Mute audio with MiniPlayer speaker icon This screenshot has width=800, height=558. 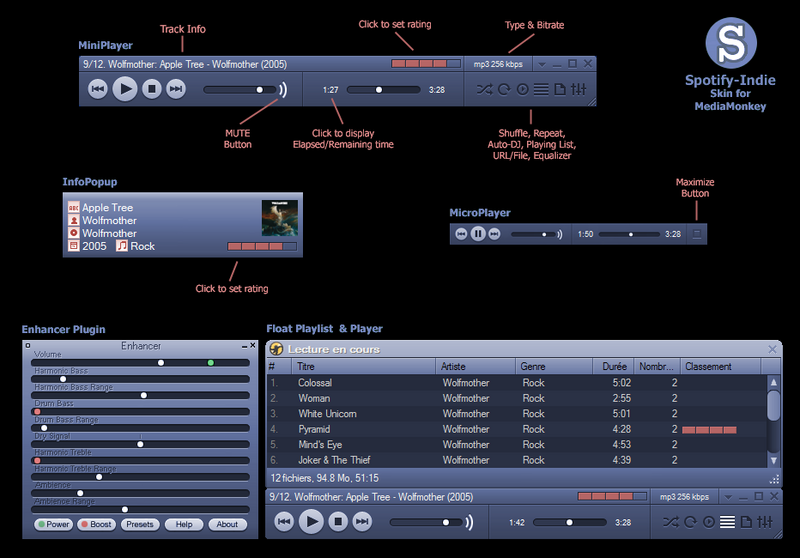(x=283, y=90)
